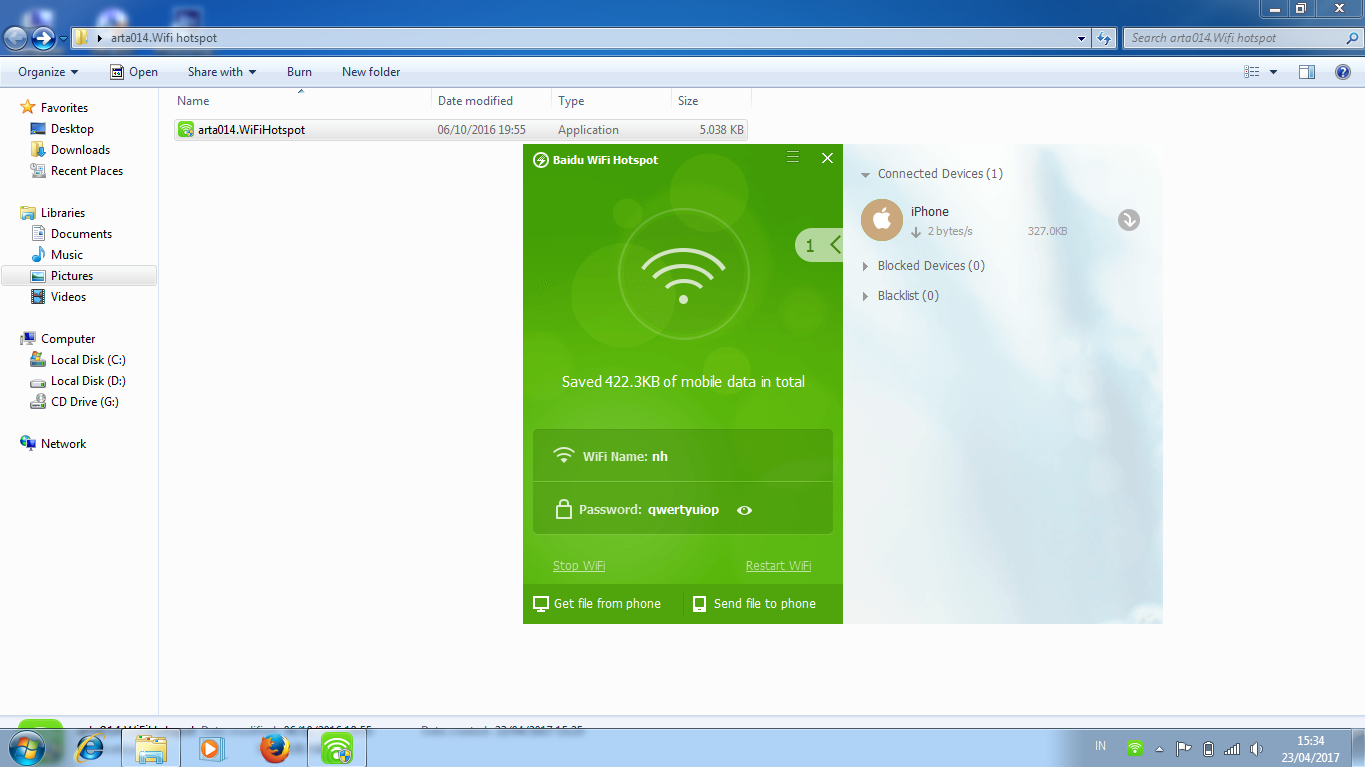This screenshot has height=767, width=1365.
Task: Open the Documents library
Action: pos(81,234)
